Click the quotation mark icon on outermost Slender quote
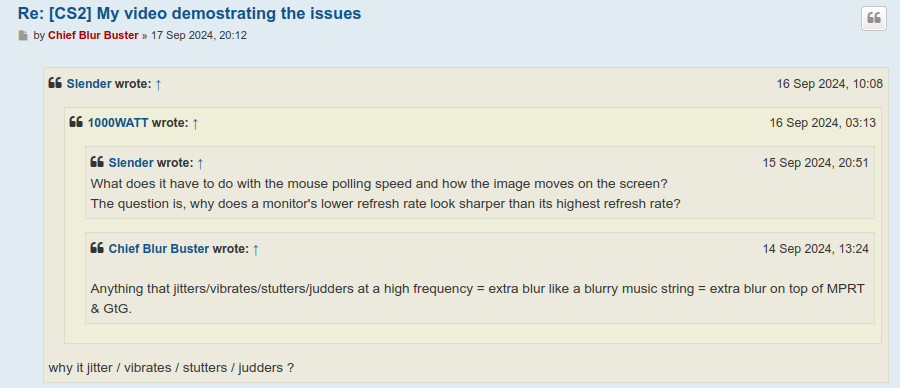 point(55,83)
